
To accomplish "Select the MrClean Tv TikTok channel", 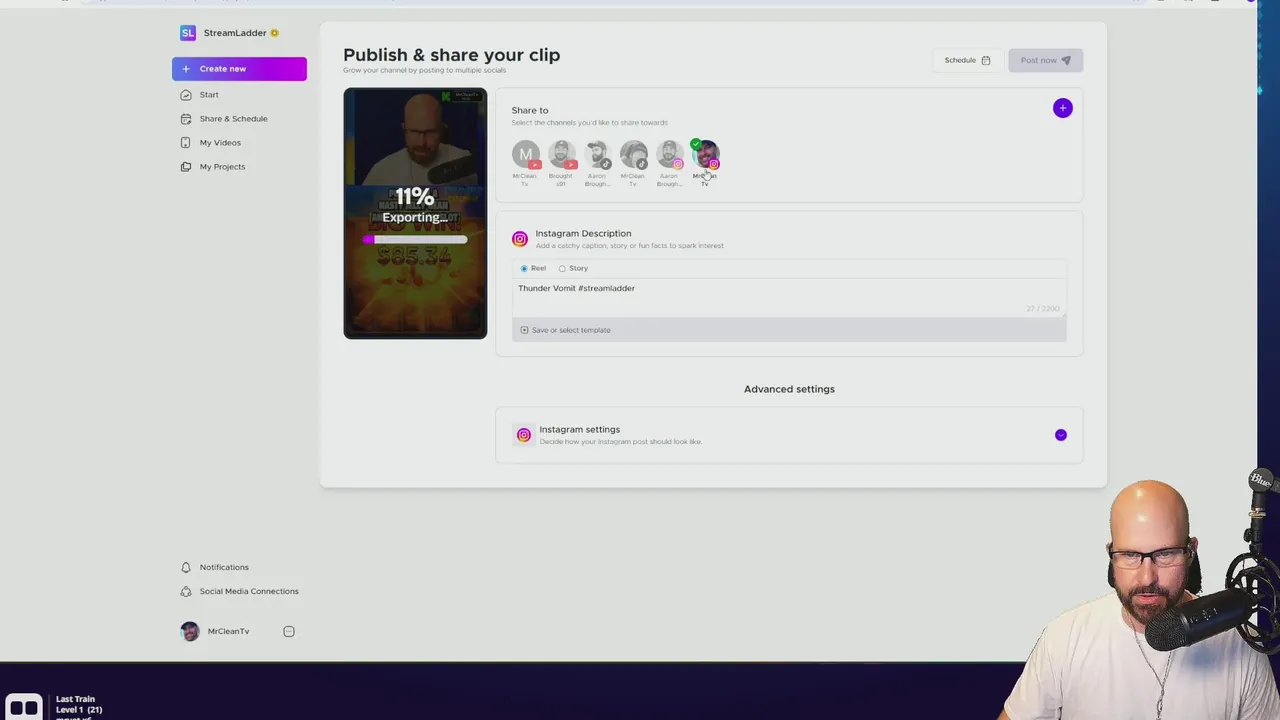I will click(634, 155).
